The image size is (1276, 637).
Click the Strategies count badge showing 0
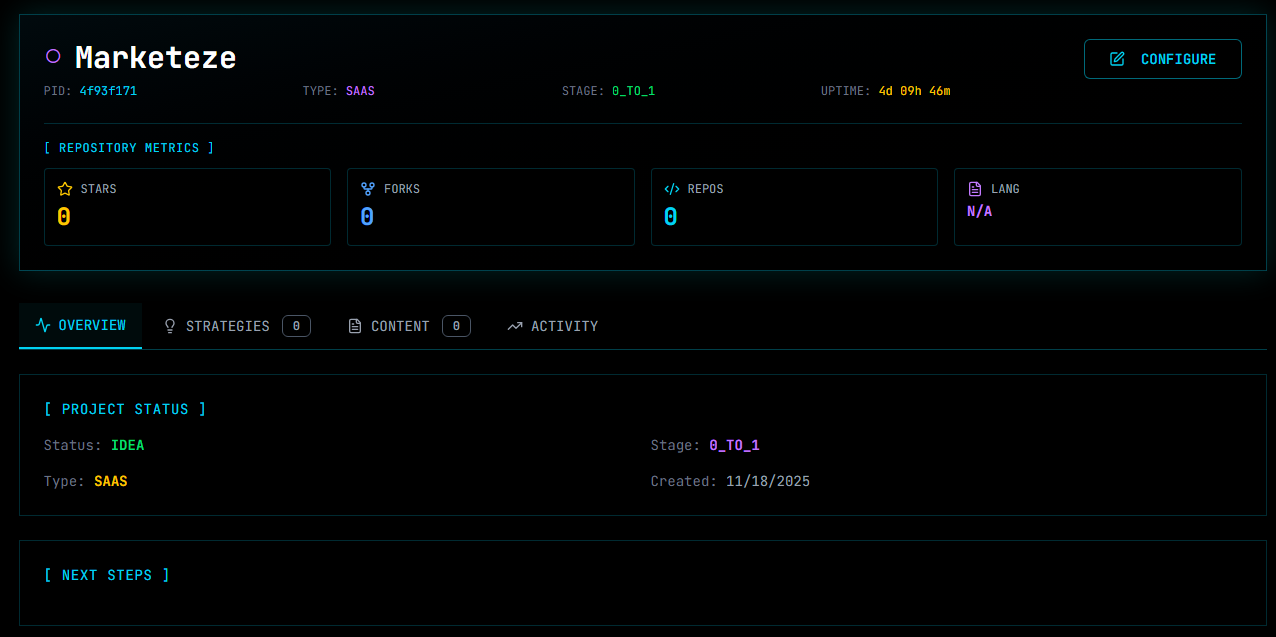pyautogui.click(x=296, y=325)
